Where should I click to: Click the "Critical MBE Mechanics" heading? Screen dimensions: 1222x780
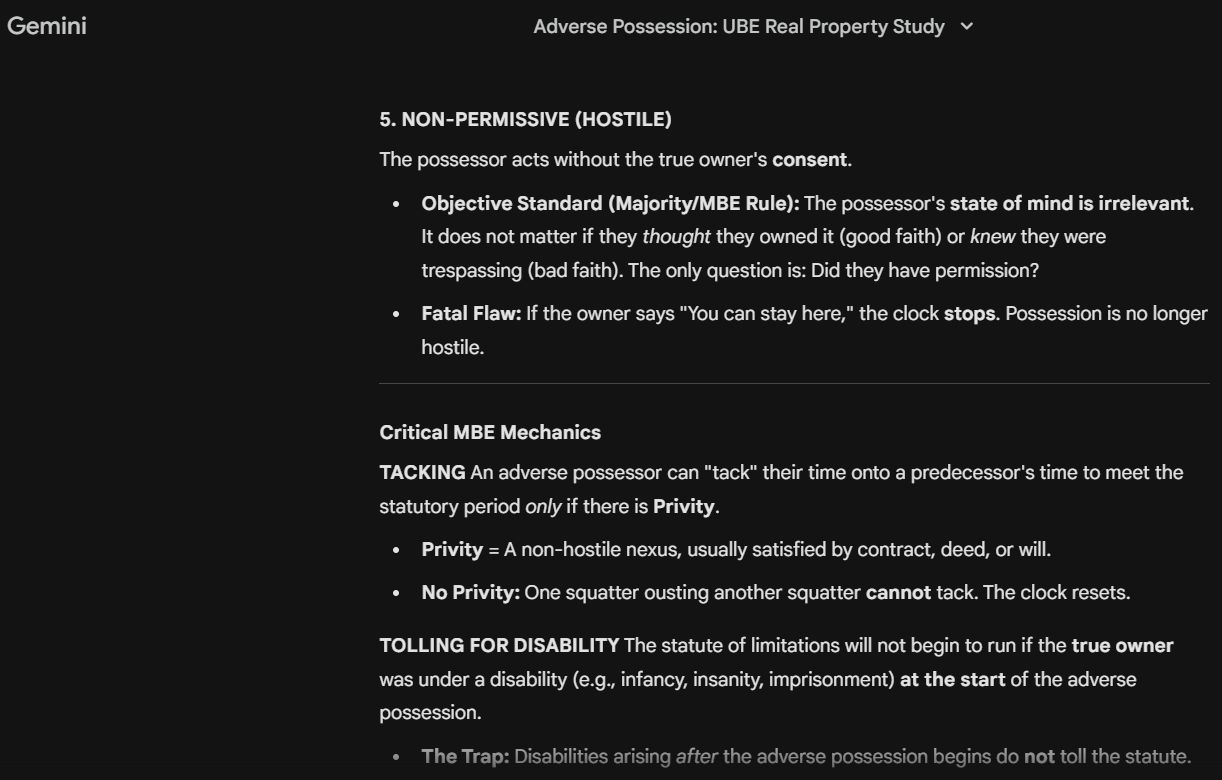pos(490,433)
